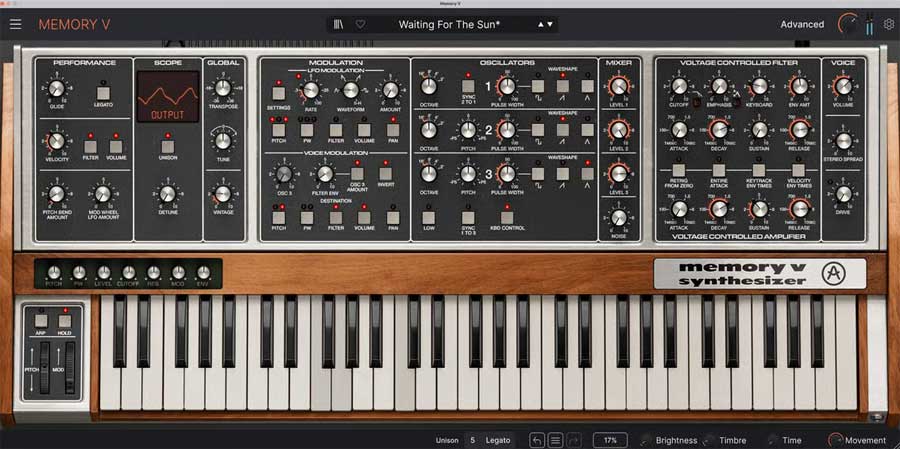Click the Glide knob
The width and height of the screenshot is (900, 449).
(x=56, y=88)
